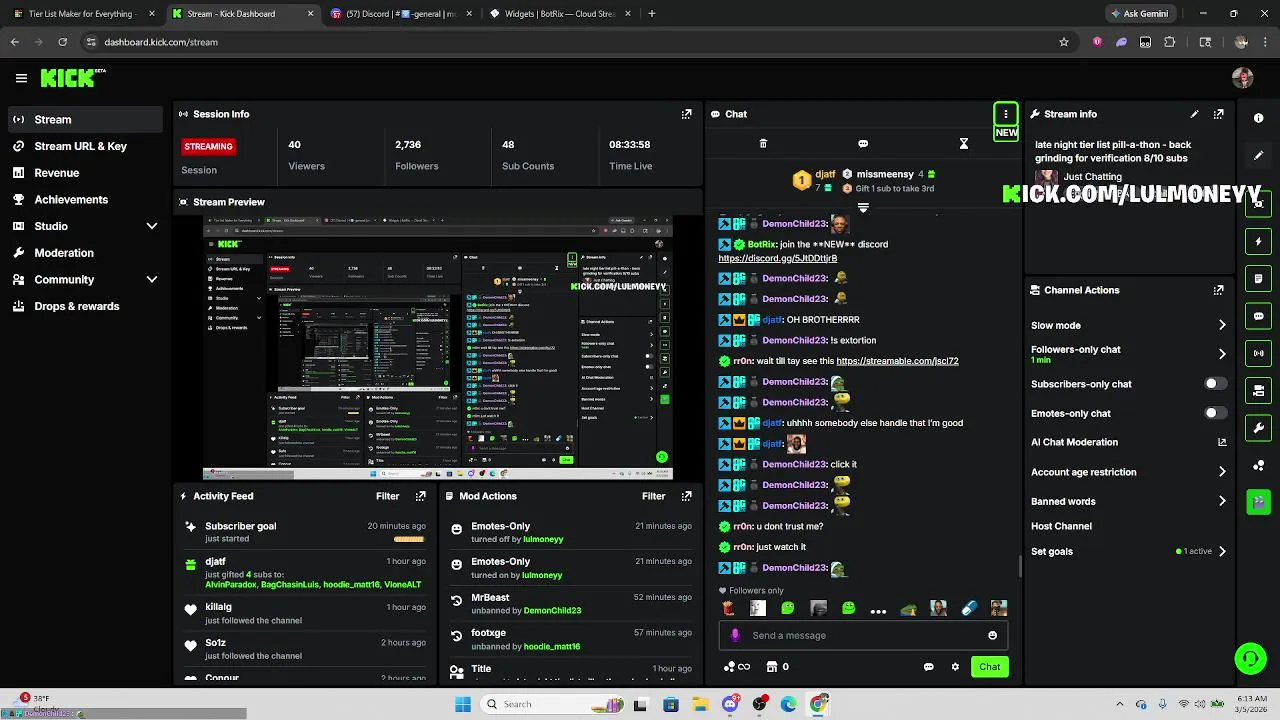The width and height of the screenshot is (1280, 720).
Task: Open Activity Feed Filter
Action: (x=388, y=496)
